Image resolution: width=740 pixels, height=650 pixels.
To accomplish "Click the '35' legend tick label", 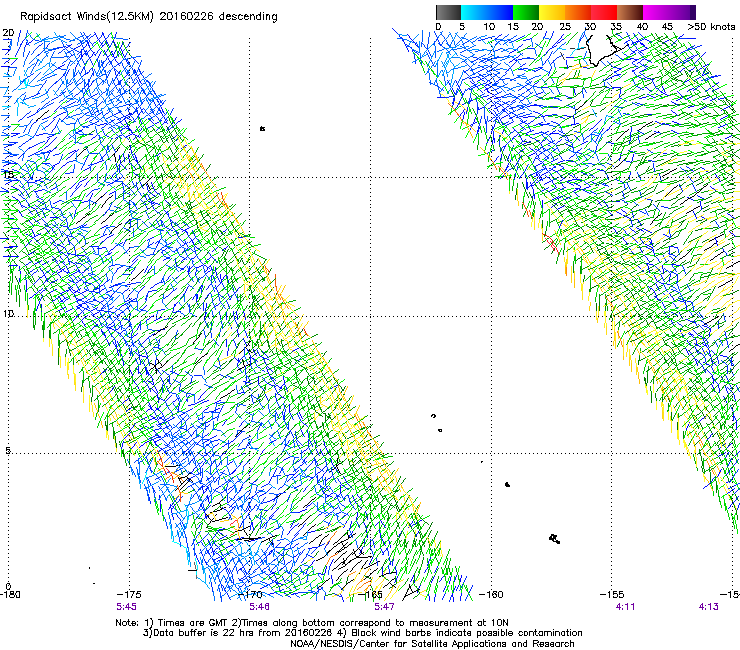I will tap(616, 26).
